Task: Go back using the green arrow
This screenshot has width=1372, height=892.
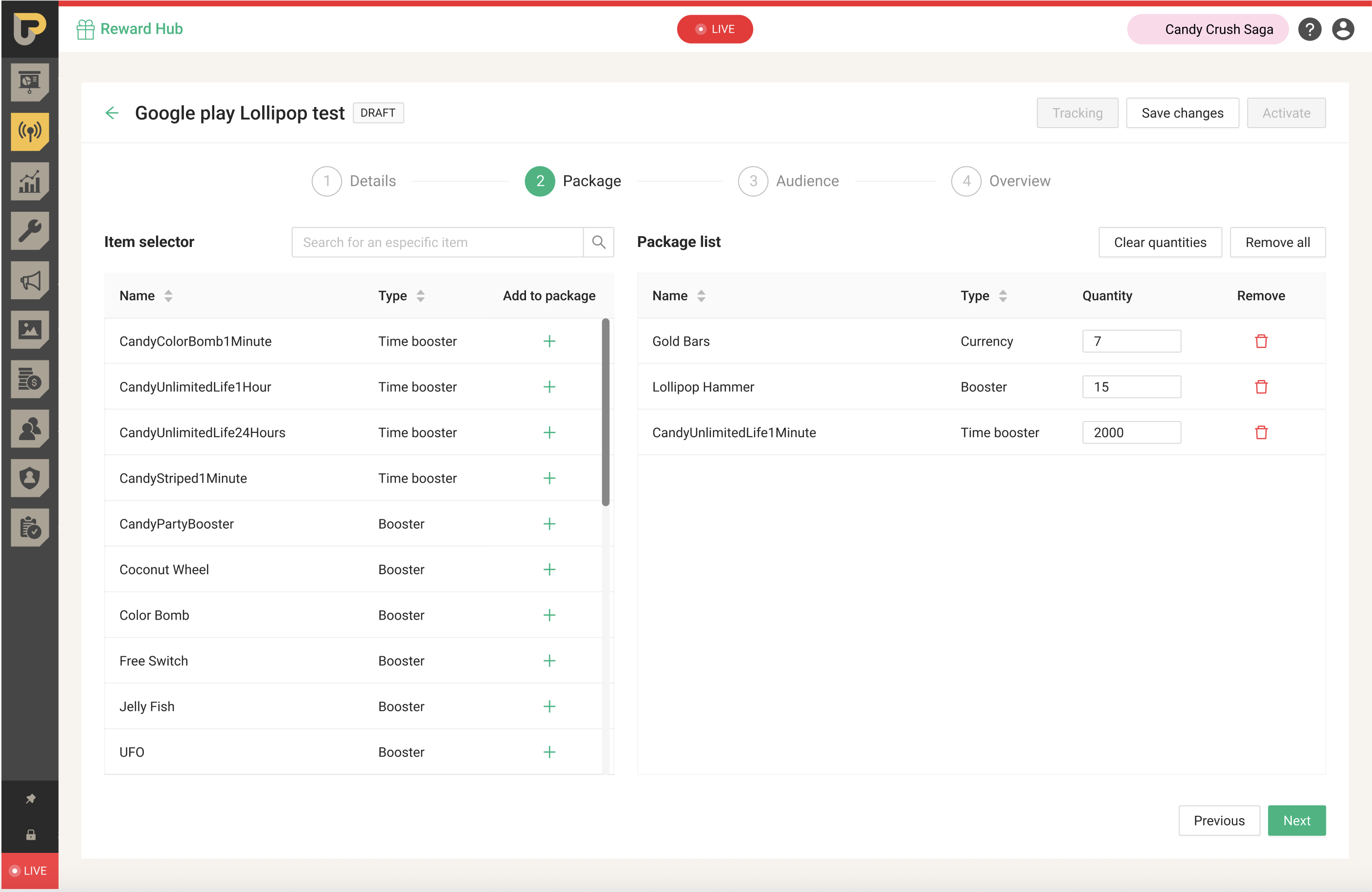Action: [x=112, y=113]
